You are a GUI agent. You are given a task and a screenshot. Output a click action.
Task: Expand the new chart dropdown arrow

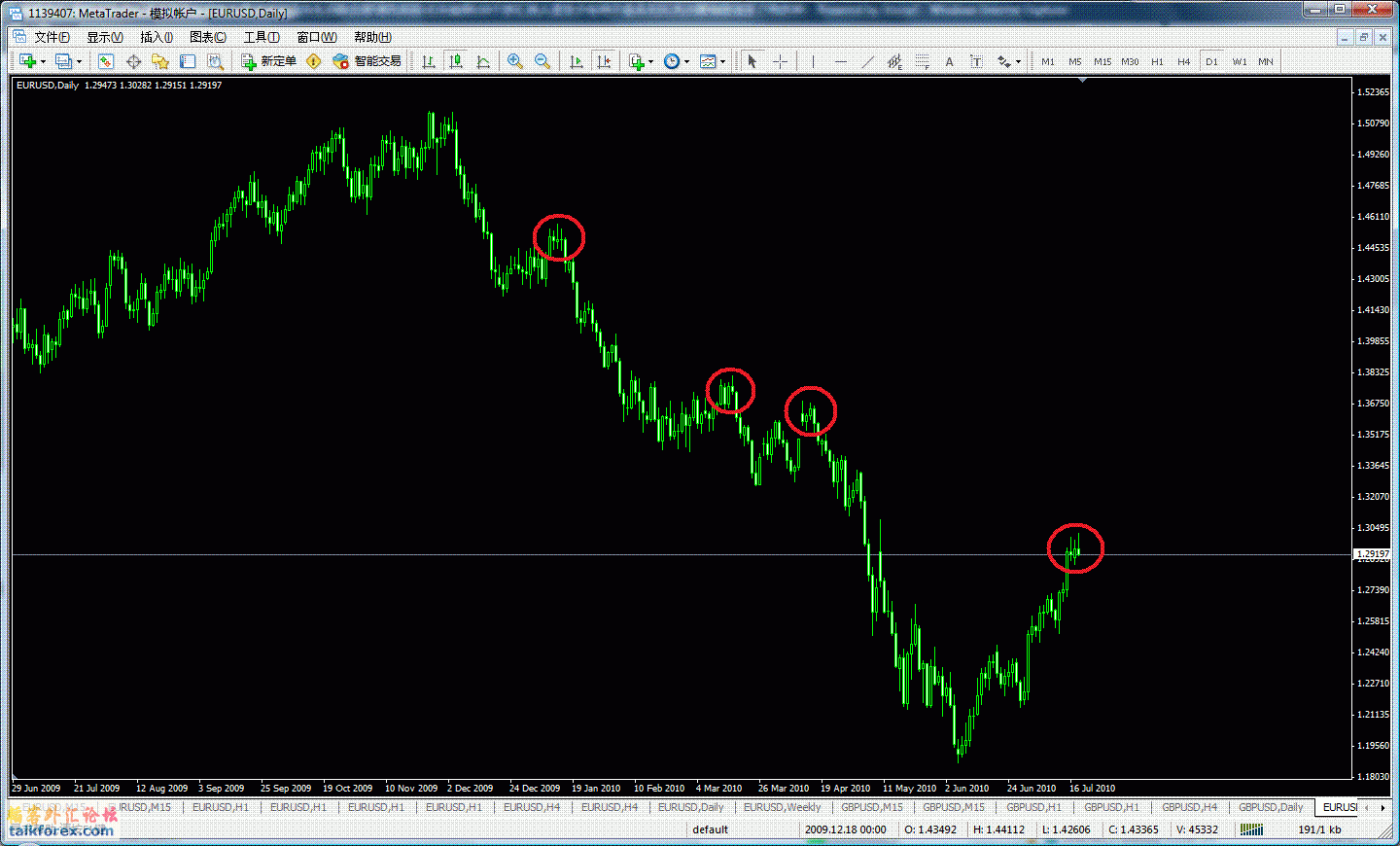point(43,61)
